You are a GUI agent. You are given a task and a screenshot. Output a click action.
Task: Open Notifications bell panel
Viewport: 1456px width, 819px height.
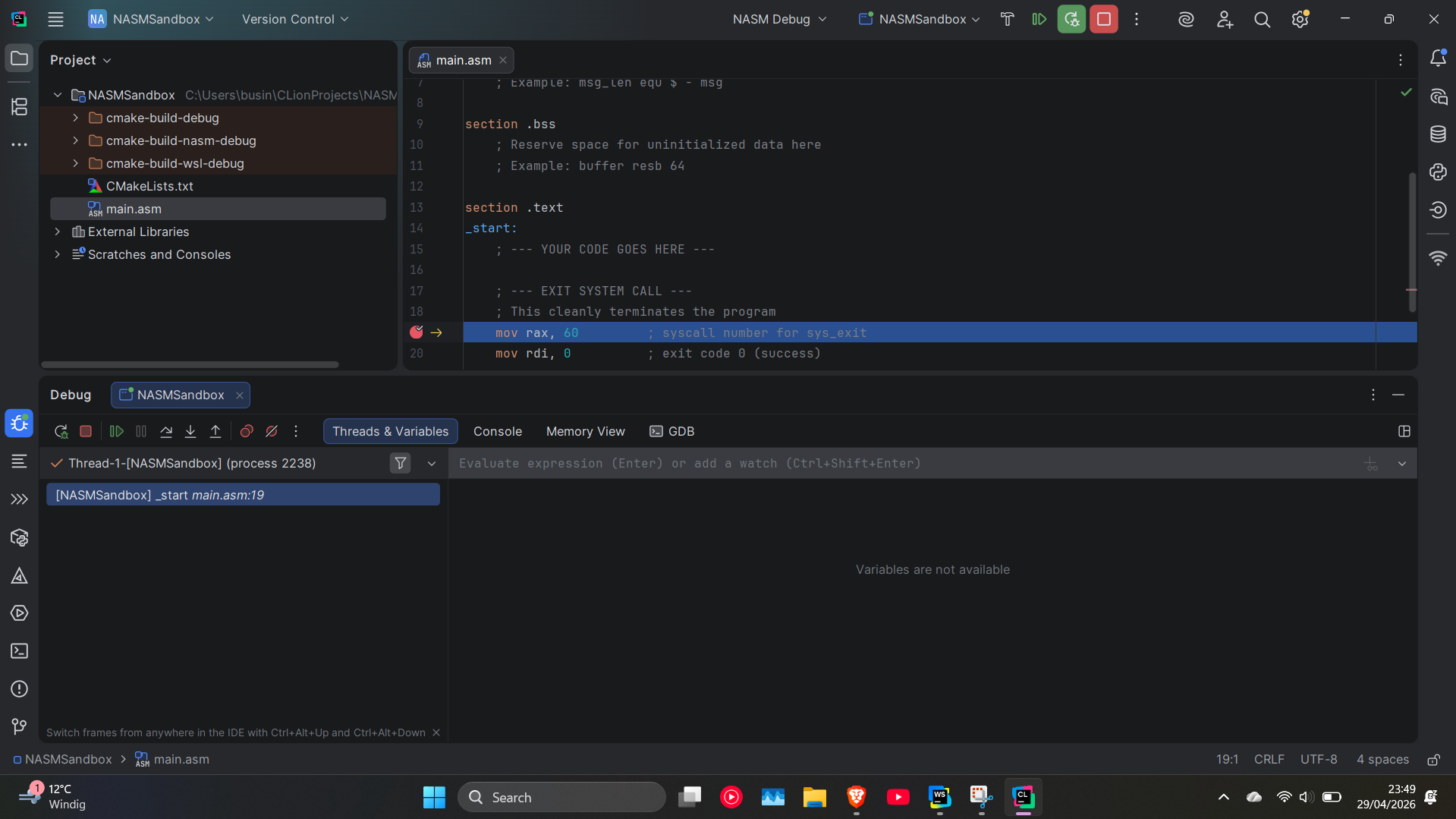[x=1438, y=58]
